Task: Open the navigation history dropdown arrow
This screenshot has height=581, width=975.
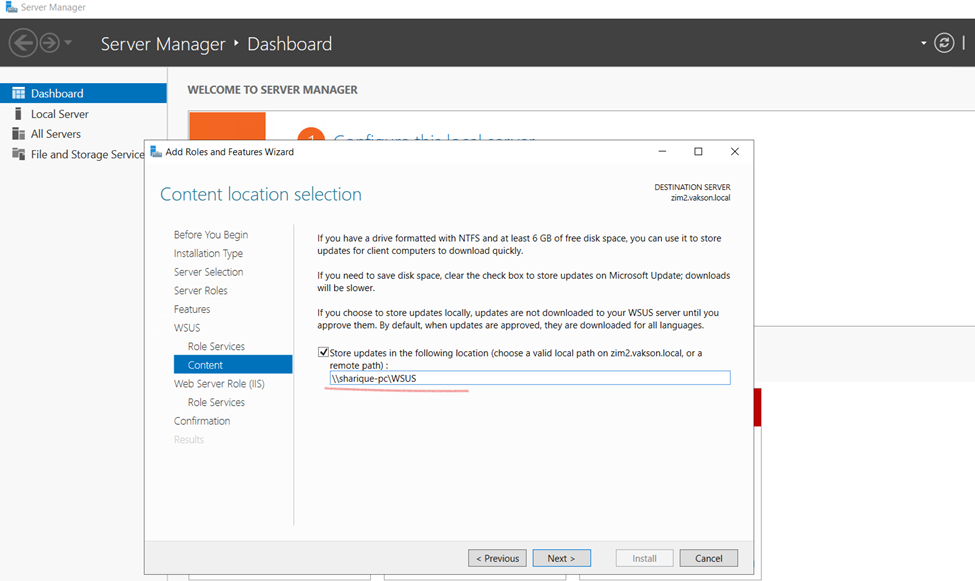Action: point(68,43)
